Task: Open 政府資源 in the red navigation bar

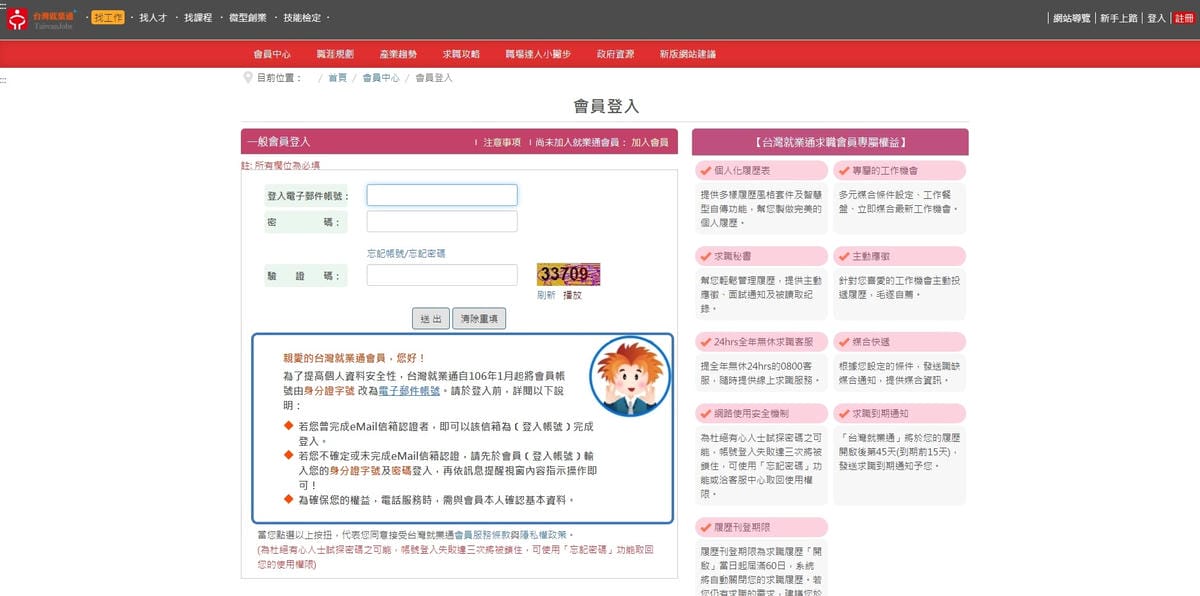Action: (615, 54)
